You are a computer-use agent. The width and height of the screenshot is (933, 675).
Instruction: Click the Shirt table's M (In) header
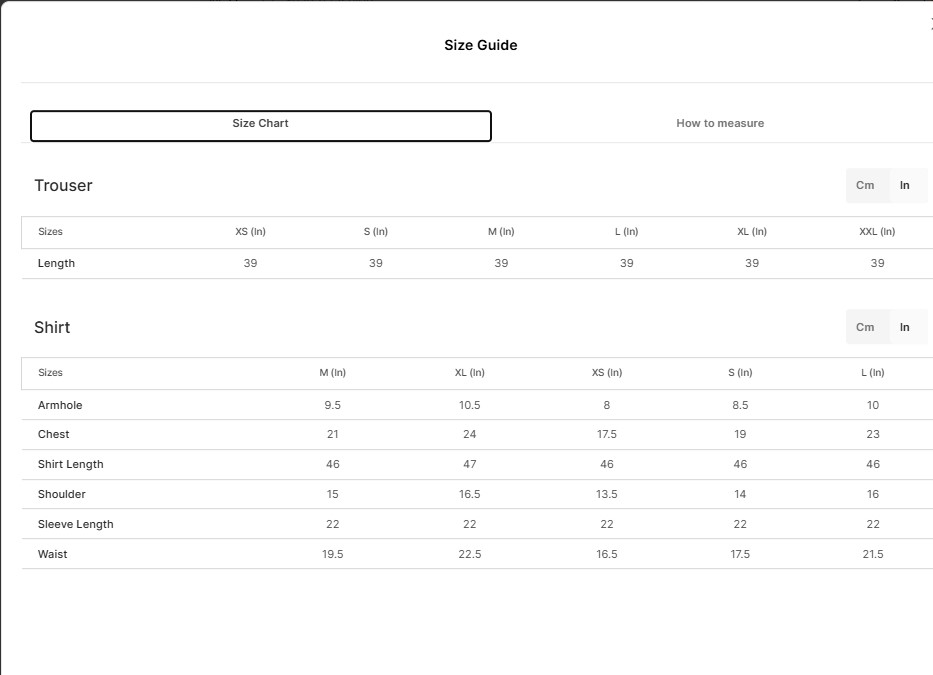point(332,373)
